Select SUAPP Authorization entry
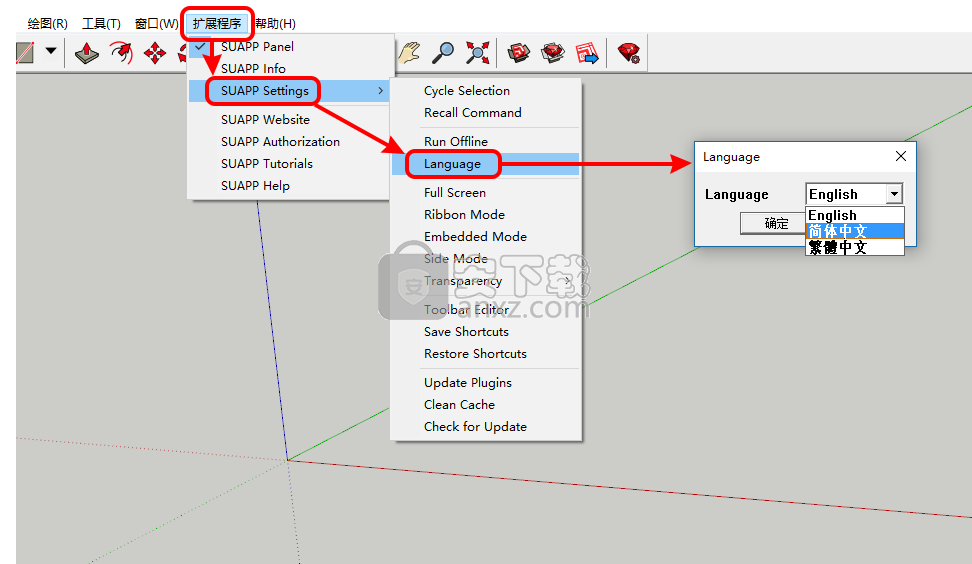The image size is (972, 564). click(288, 141)
